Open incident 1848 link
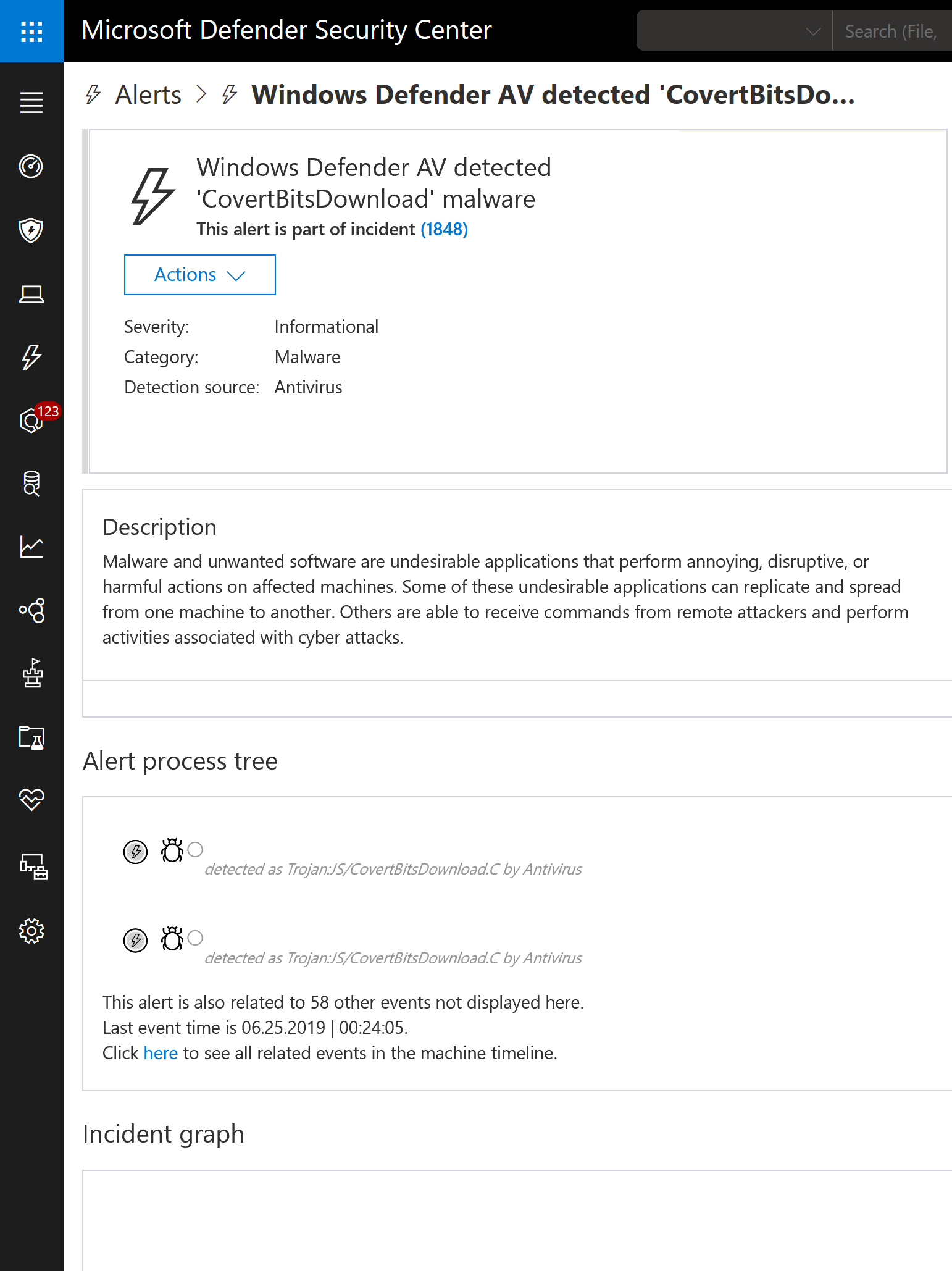The width and height of the screenshot is (952, 1271). [x=444, y=229]
